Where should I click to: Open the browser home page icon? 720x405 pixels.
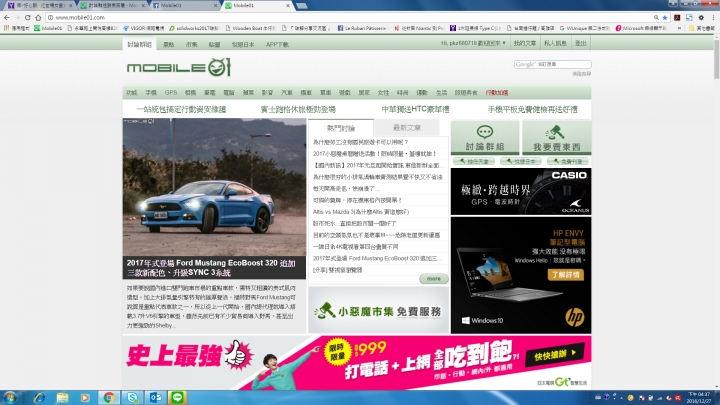click(x=38, y=17)
